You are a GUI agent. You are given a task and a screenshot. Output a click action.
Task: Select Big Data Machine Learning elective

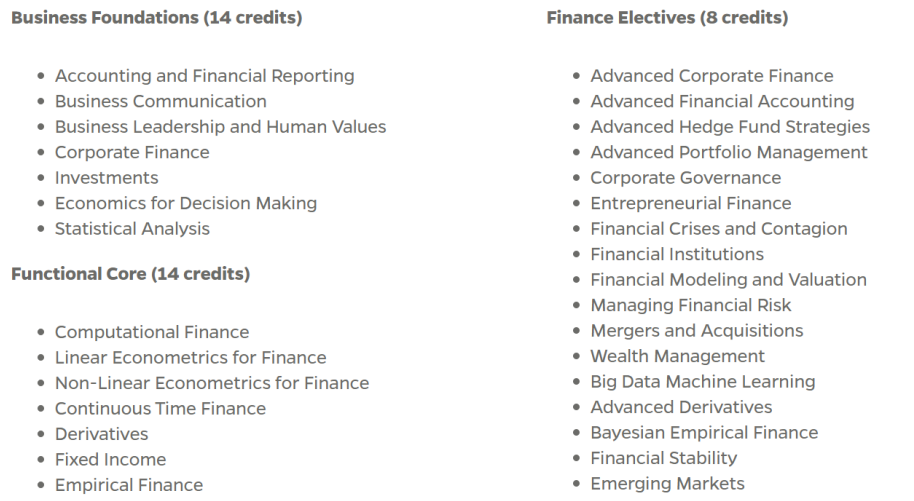(702, 382)
